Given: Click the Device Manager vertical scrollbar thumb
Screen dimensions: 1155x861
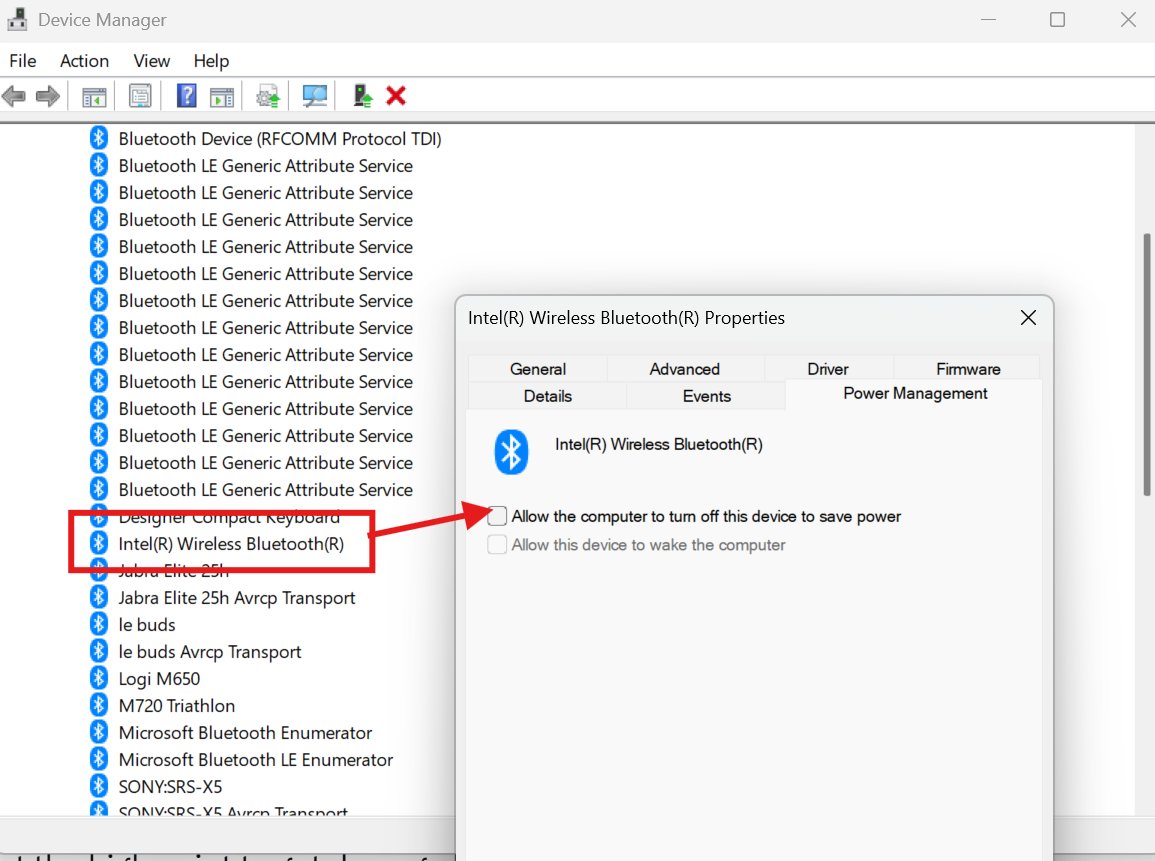Looking at the screenshot, I should [1147, 365].
